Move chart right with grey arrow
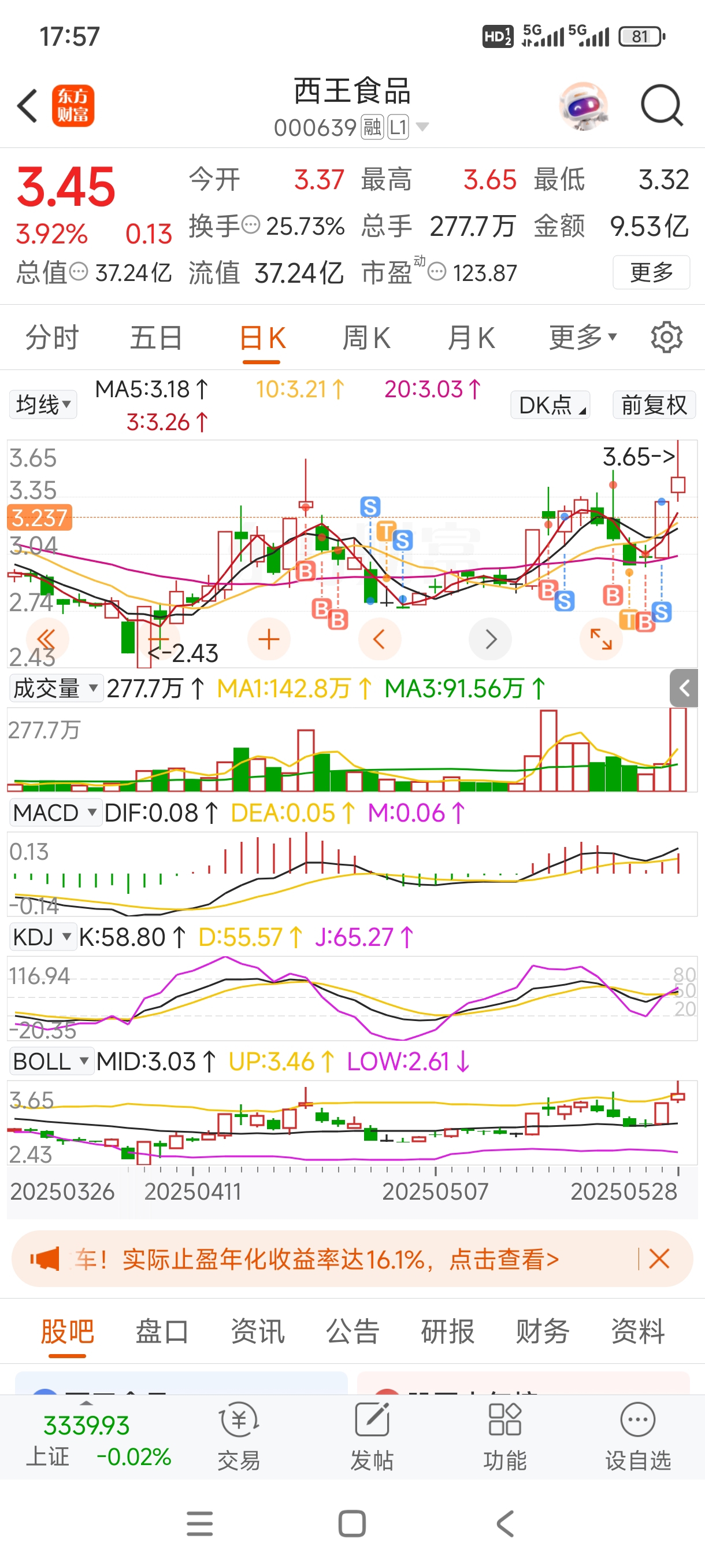The height and width of the screenshot is (1568, 705). click(x=490, y=639)
